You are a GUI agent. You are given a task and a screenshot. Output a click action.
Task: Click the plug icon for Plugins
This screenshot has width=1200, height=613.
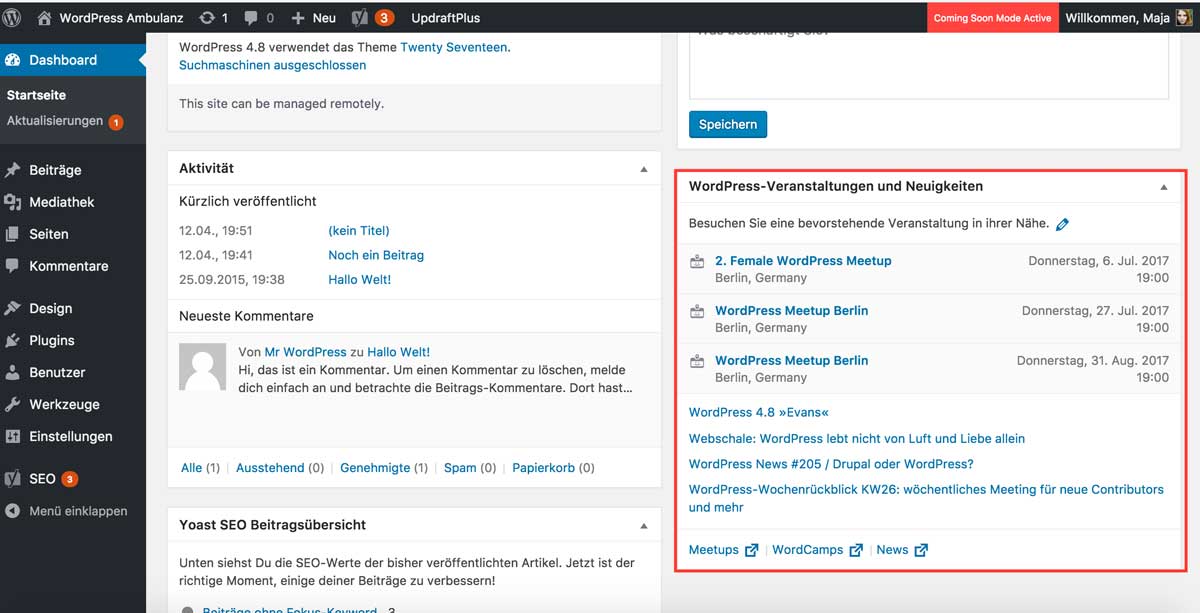pos(13,340)
